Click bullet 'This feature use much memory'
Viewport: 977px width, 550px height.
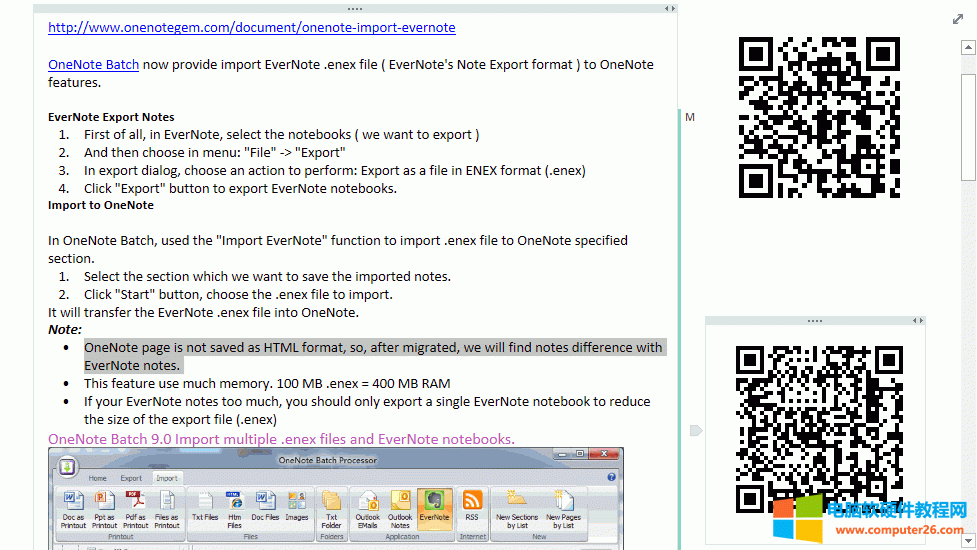point(267,384)
